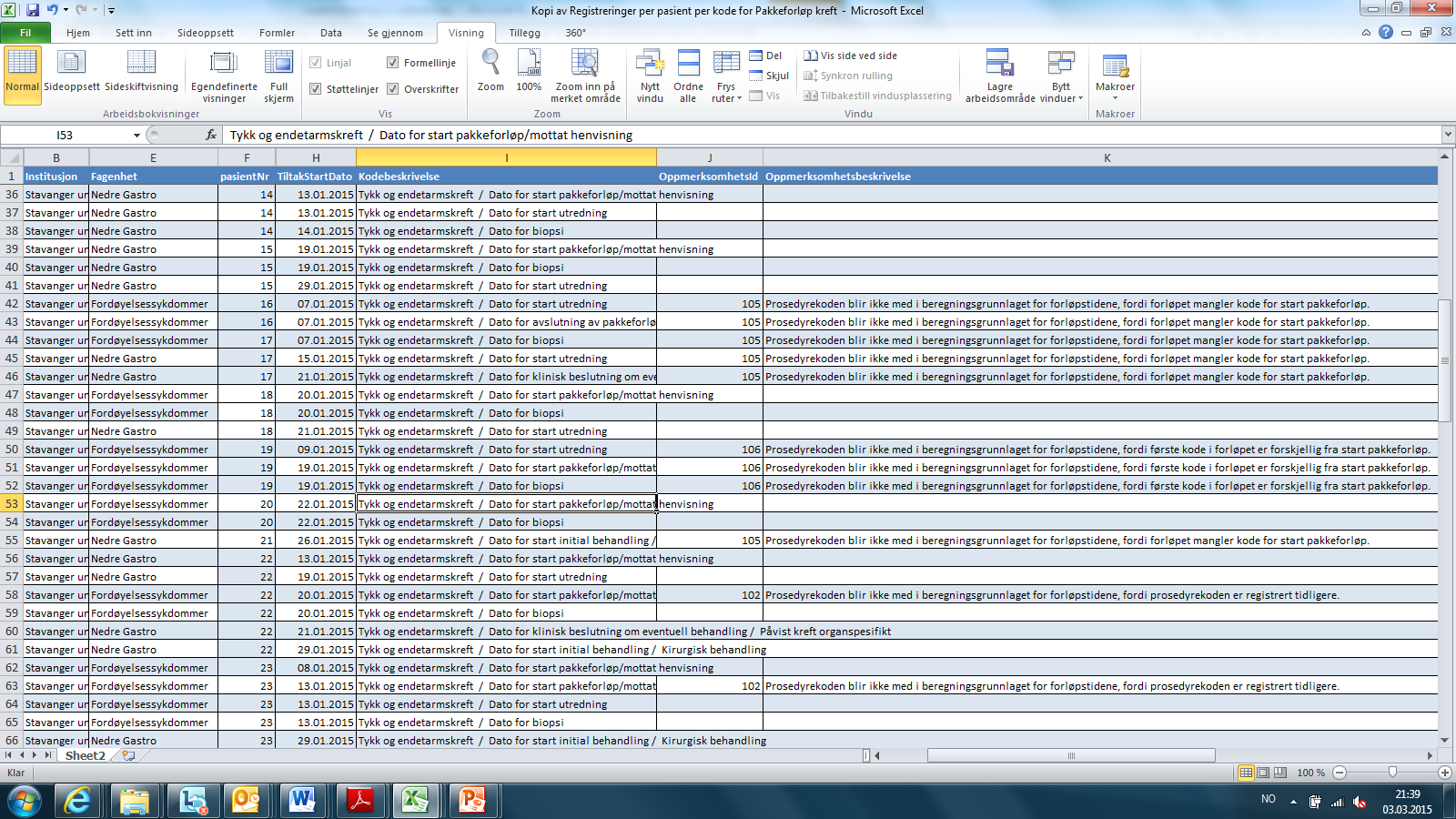Image resolution: width=1456 pixels, height=819 pixels.
Task: Toggle the Overskrifter headings checkbox
Action: [x=393, y=89]
